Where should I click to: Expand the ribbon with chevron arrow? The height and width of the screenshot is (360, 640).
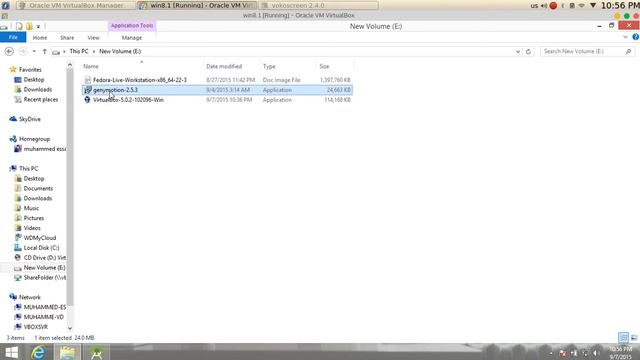[x=625, y=37]
